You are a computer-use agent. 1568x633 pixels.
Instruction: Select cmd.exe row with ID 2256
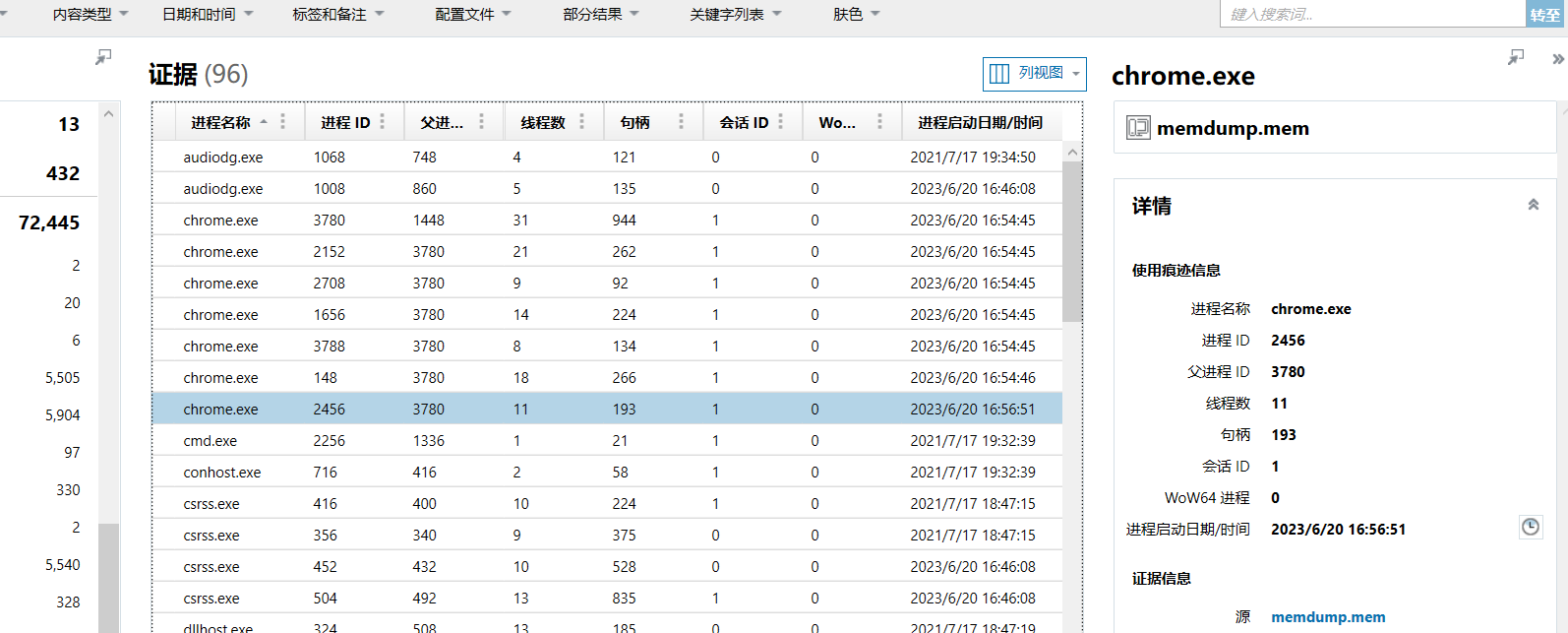[x=607, y=440]
